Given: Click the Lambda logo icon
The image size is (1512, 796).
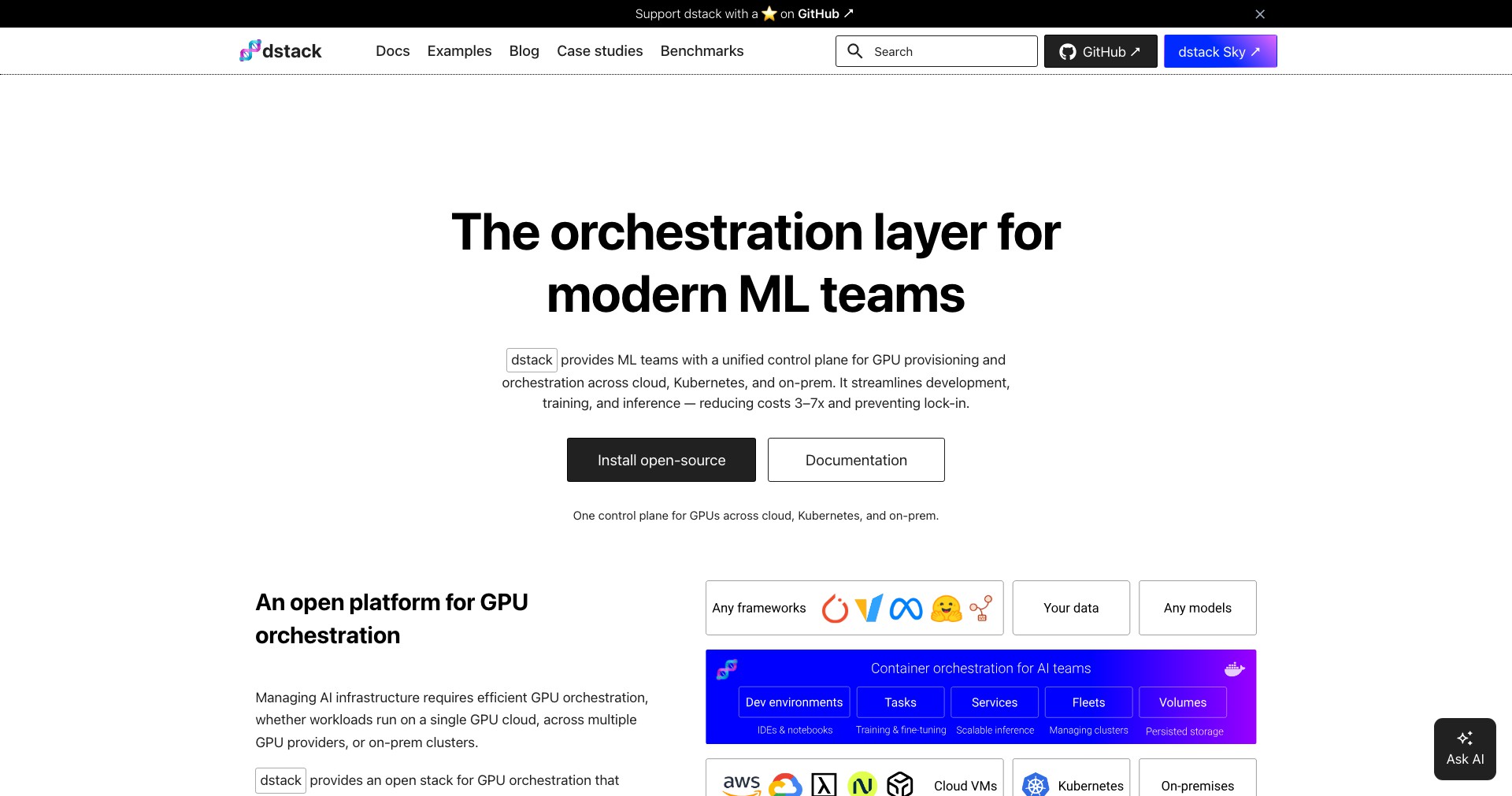Looking at the screenshot, I should 824,785.
